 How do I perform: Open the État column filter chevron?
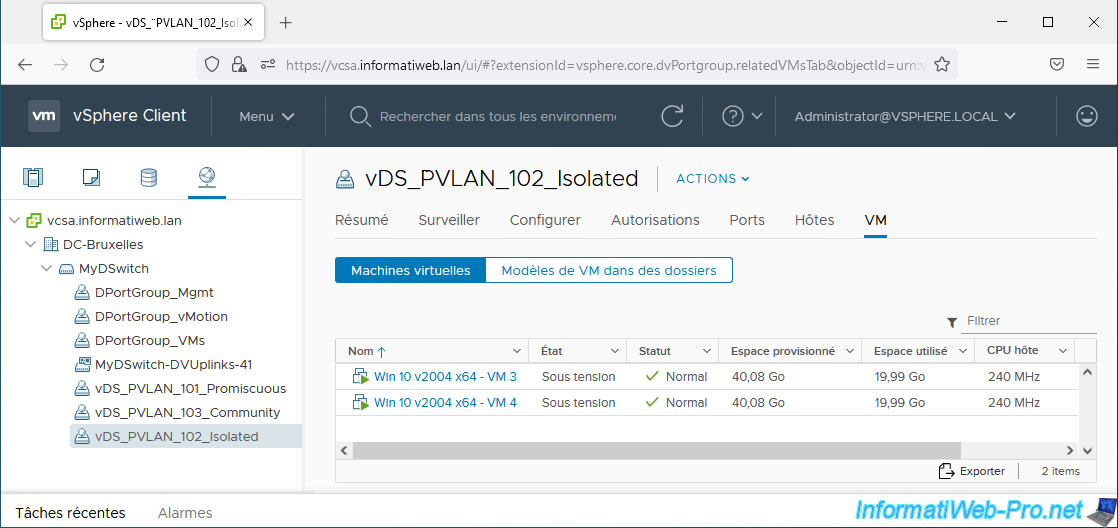tap(615, 351)
